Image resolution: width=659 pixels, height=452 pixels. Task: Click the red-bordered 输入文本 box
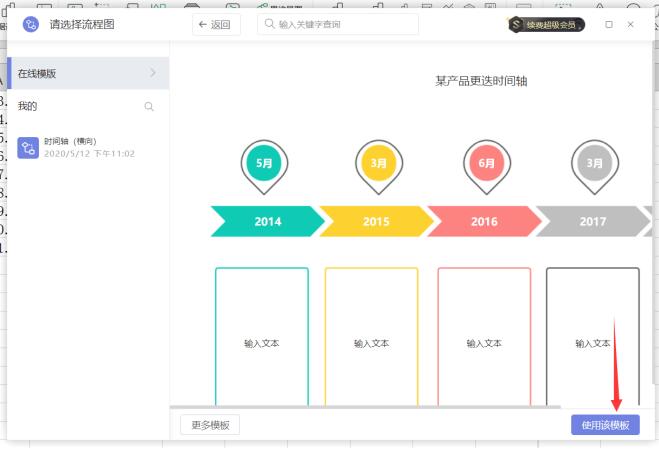(x=484, y=336)
